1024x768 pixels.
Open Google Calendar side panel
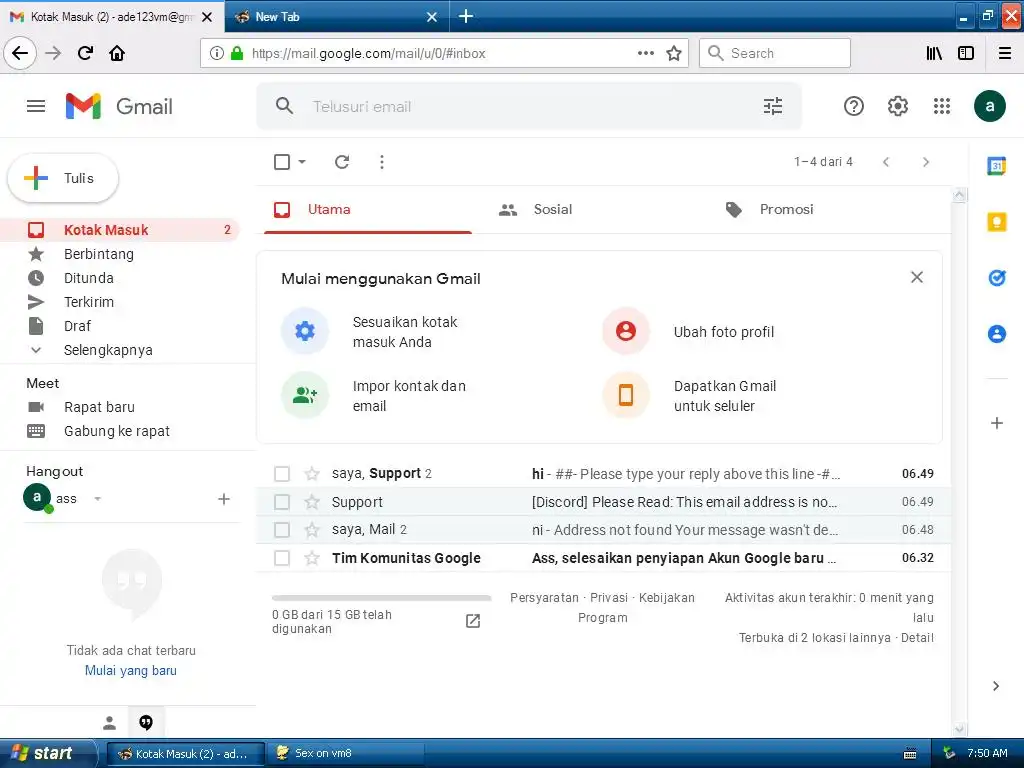[x=997, y=166]
